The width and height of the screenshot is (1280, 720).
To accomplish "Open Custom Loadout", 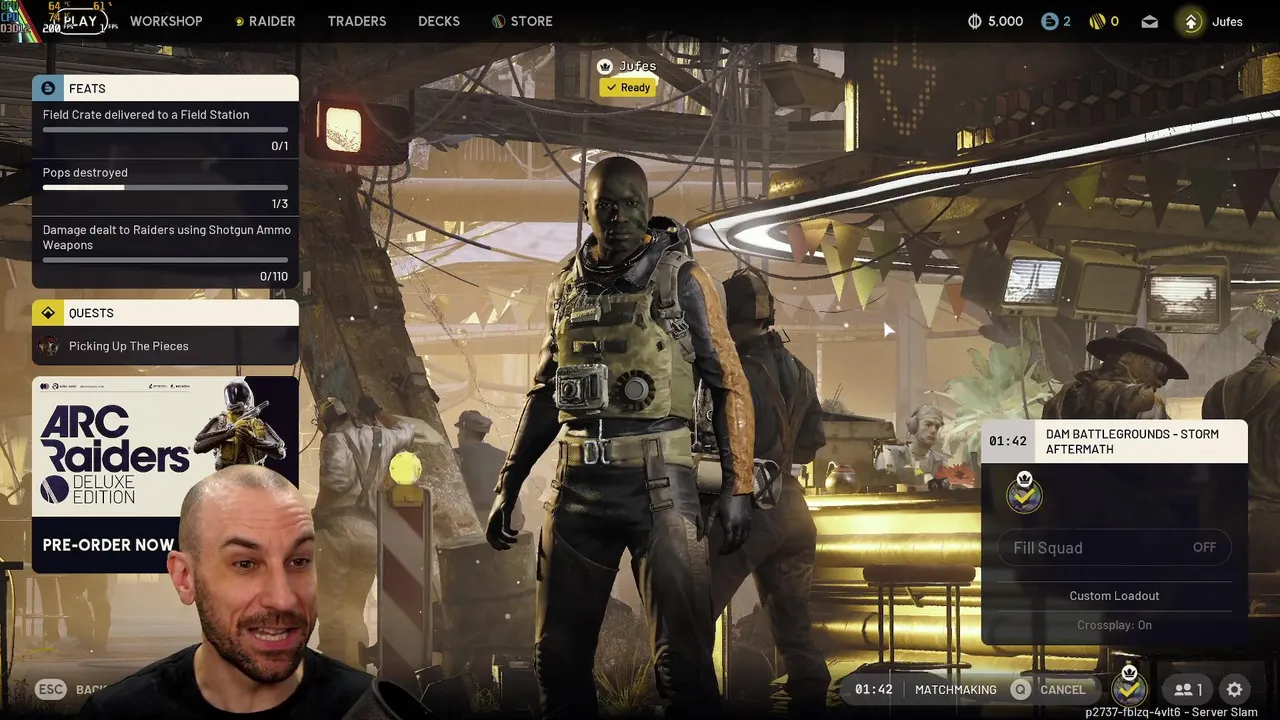I will pyautogui.click(x=1114, y=595).
